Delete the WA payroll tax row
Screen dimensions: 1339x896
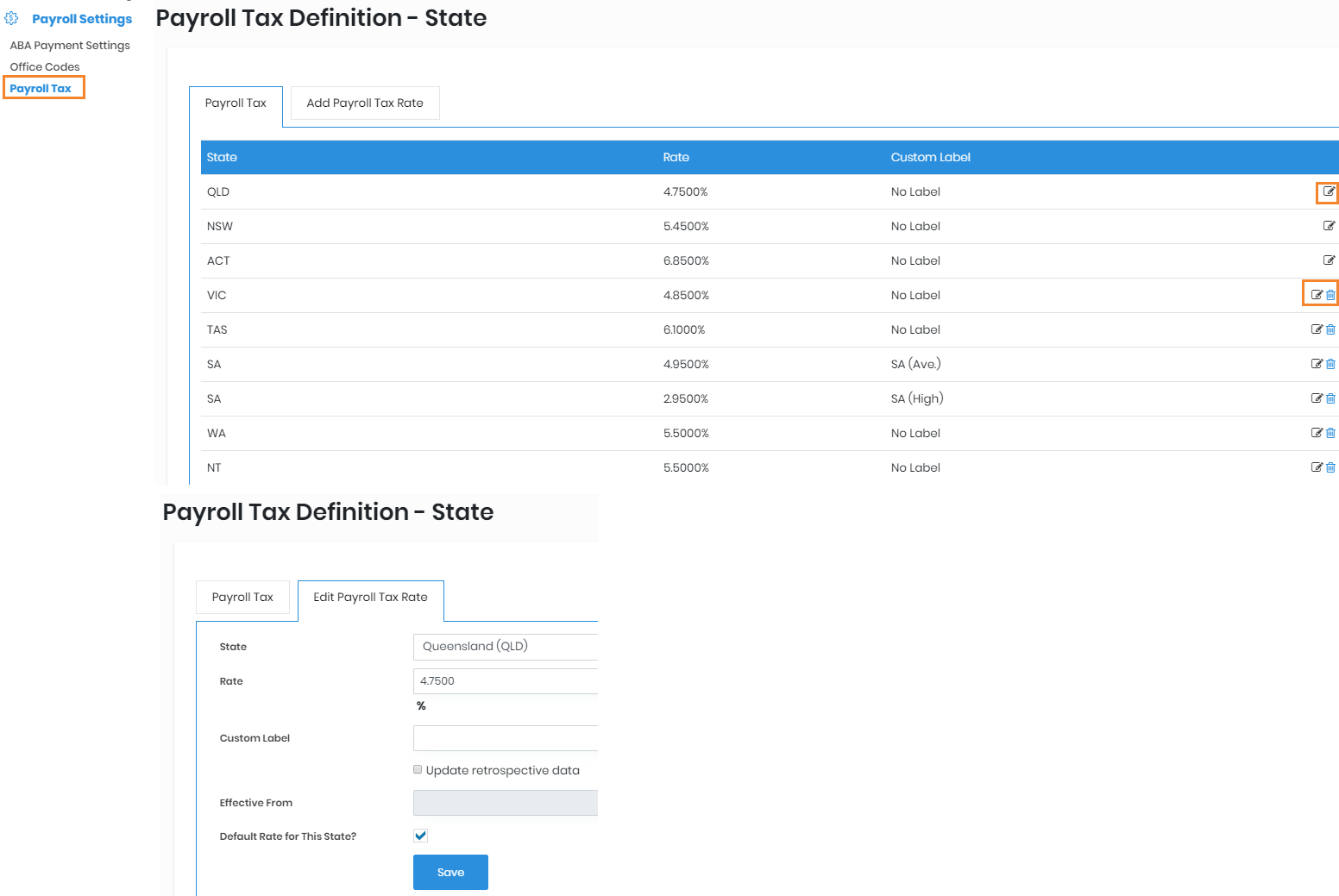[x=1330, y=433]
